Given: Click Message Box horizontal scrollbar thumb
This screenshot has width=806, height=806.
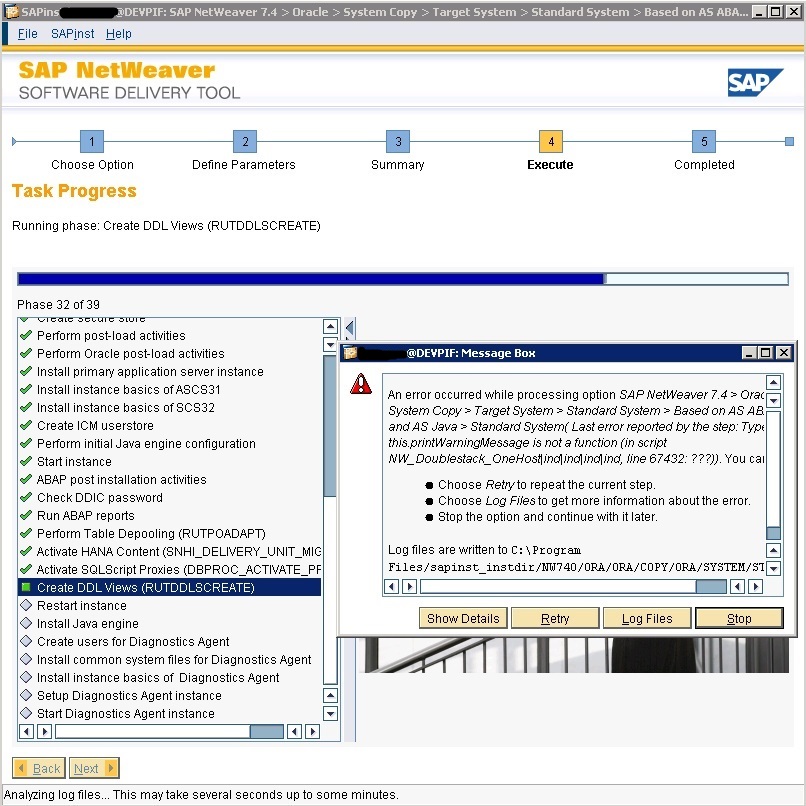Looking at the screenshot, I should click(x=711, y=587).
